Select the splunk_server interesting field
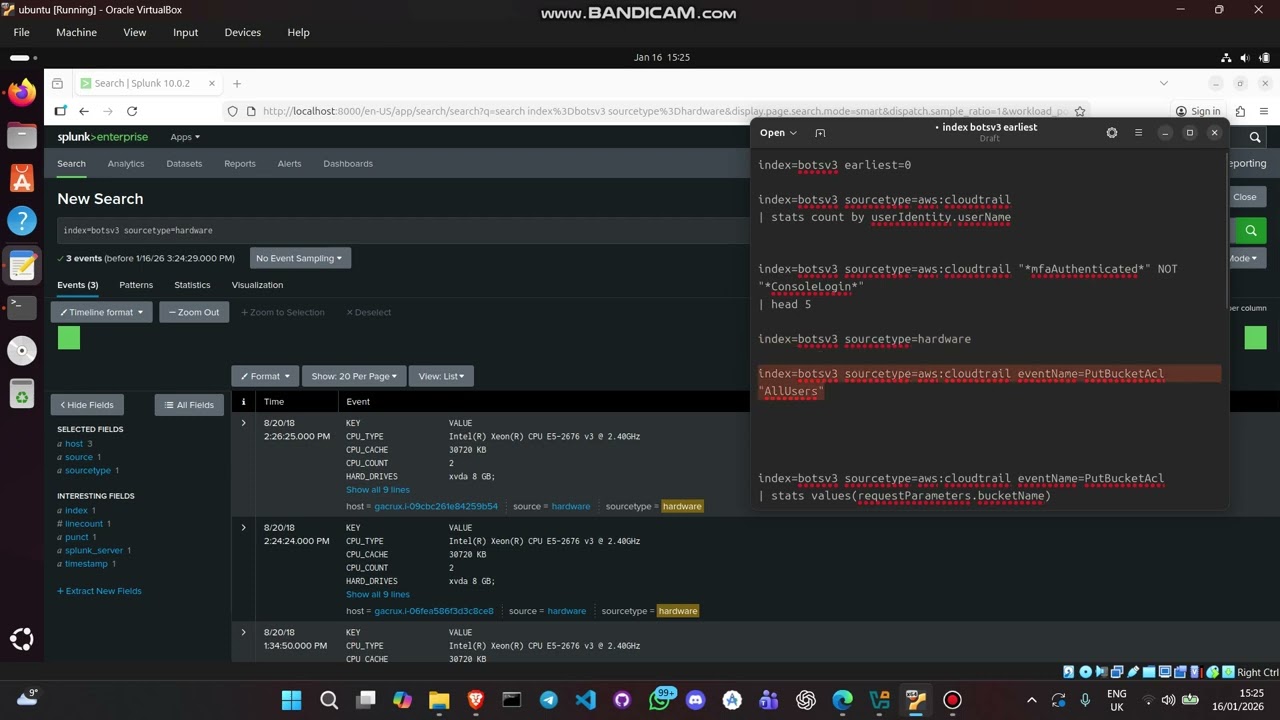This screenshot has width=1280, height=720. [x=94, y=550]
